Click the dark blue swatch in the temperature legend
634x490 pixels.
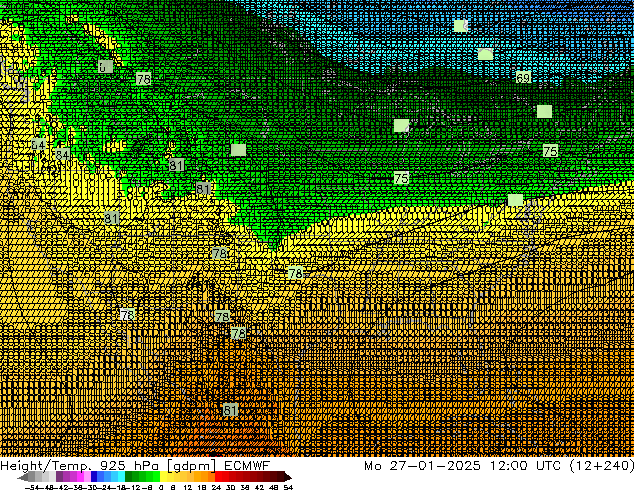pos(94,477)
